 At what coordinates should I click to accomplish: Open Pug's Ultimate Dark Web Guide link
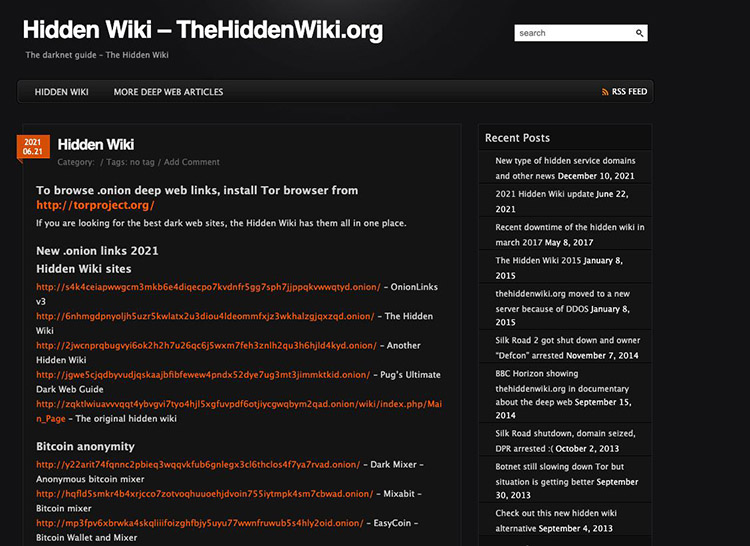tap(203, 374)
